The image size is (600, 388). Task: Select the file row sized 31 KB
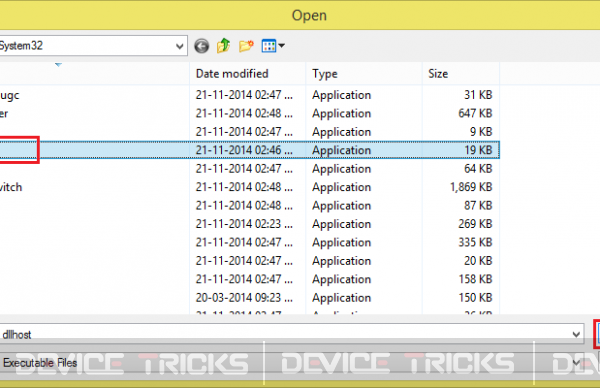249,95
